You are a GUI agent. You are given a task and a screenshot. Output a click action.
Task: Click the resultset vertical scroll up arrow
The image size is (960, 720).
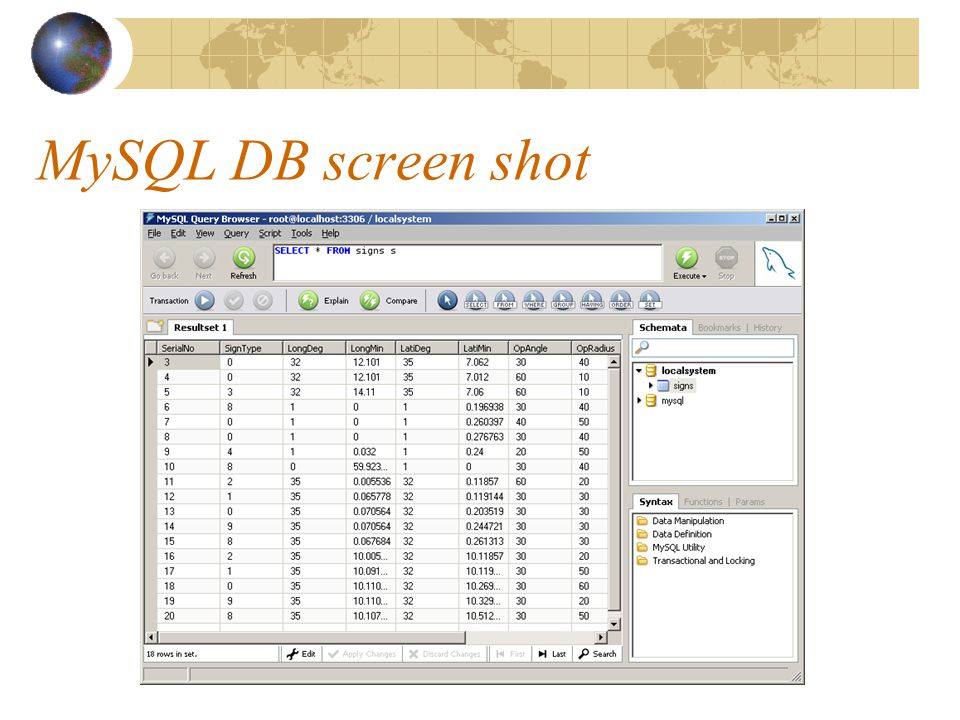pos(614,362)
